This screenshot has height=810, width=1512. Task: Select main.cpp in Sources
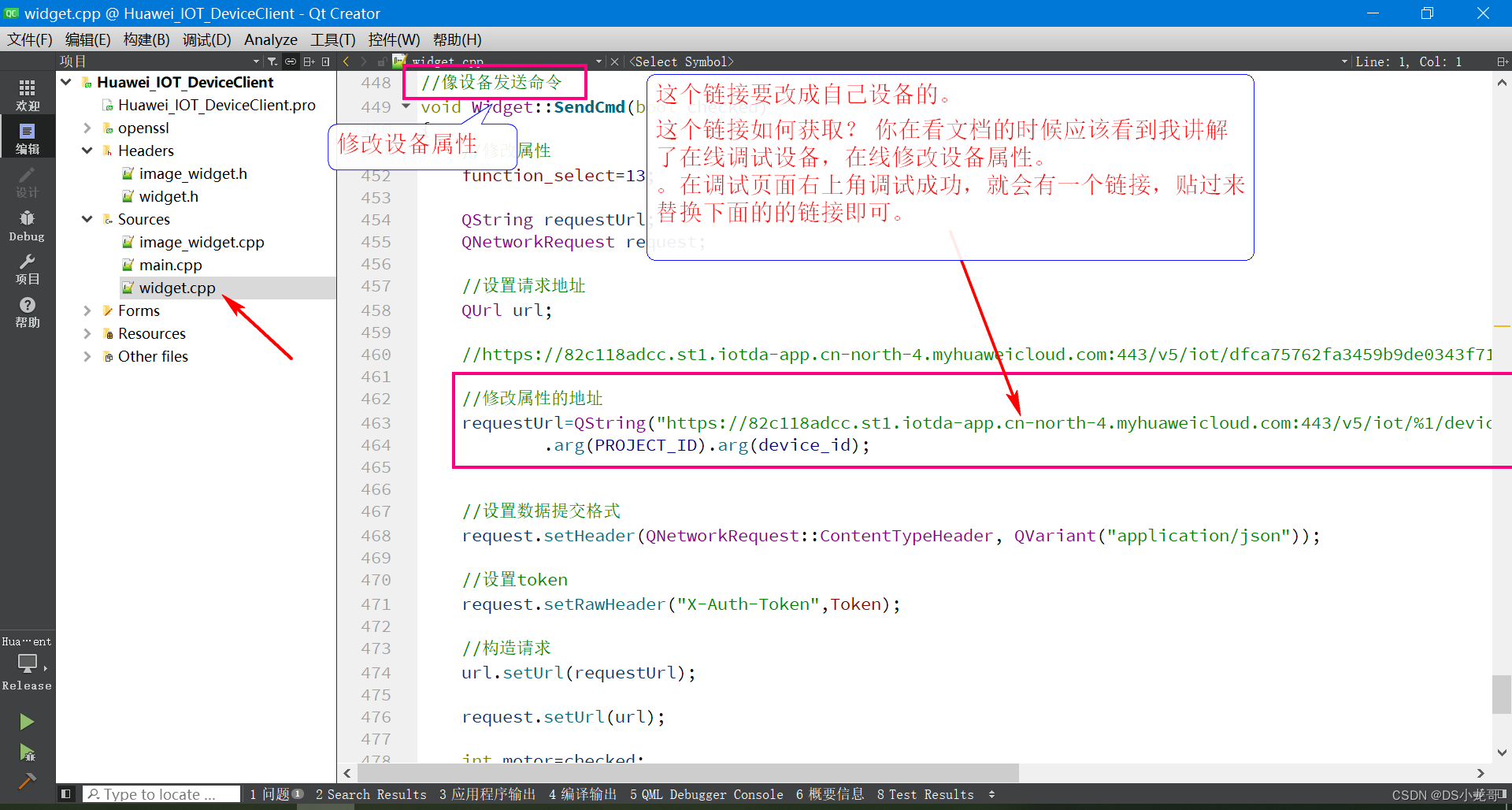170,265
